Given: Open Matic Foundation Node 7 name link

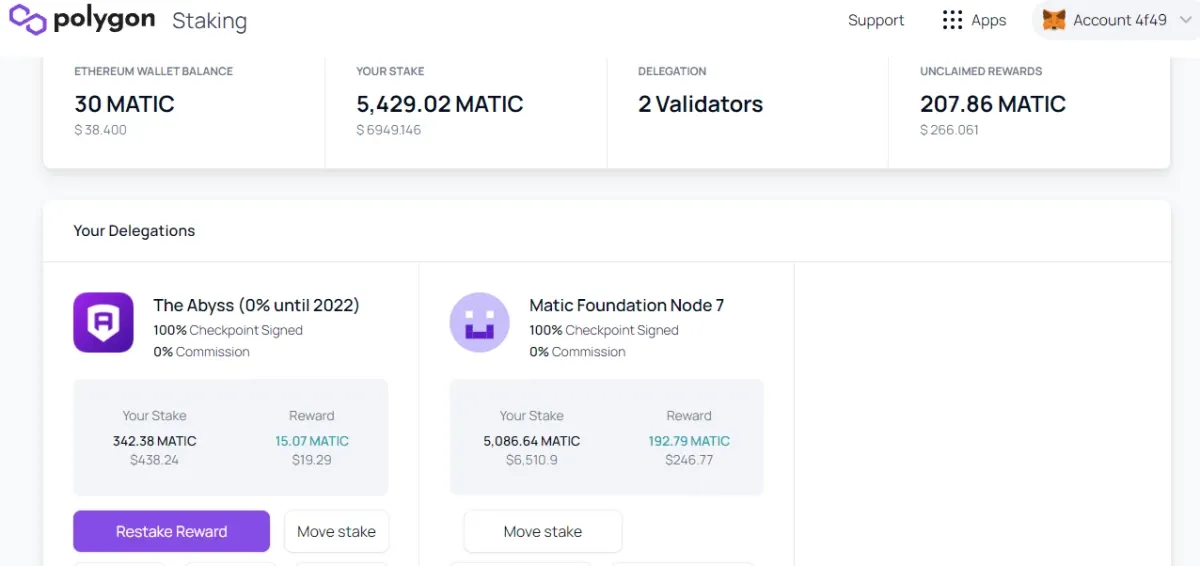Looking at the screenshot, I should [x=627, y=305].
